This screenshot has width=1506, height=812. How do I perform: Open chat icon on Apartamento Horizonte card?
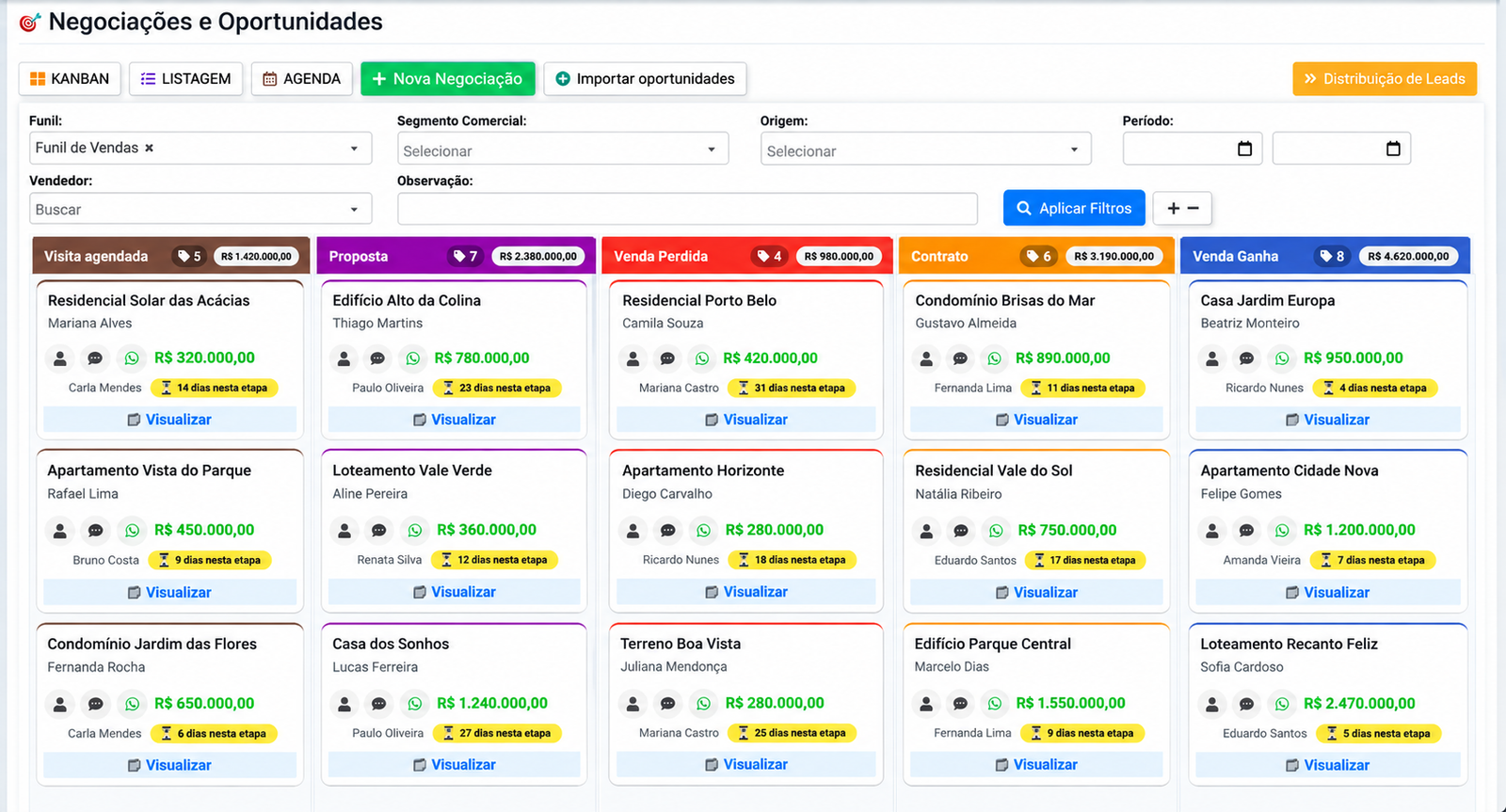click(x=668, y=531)
